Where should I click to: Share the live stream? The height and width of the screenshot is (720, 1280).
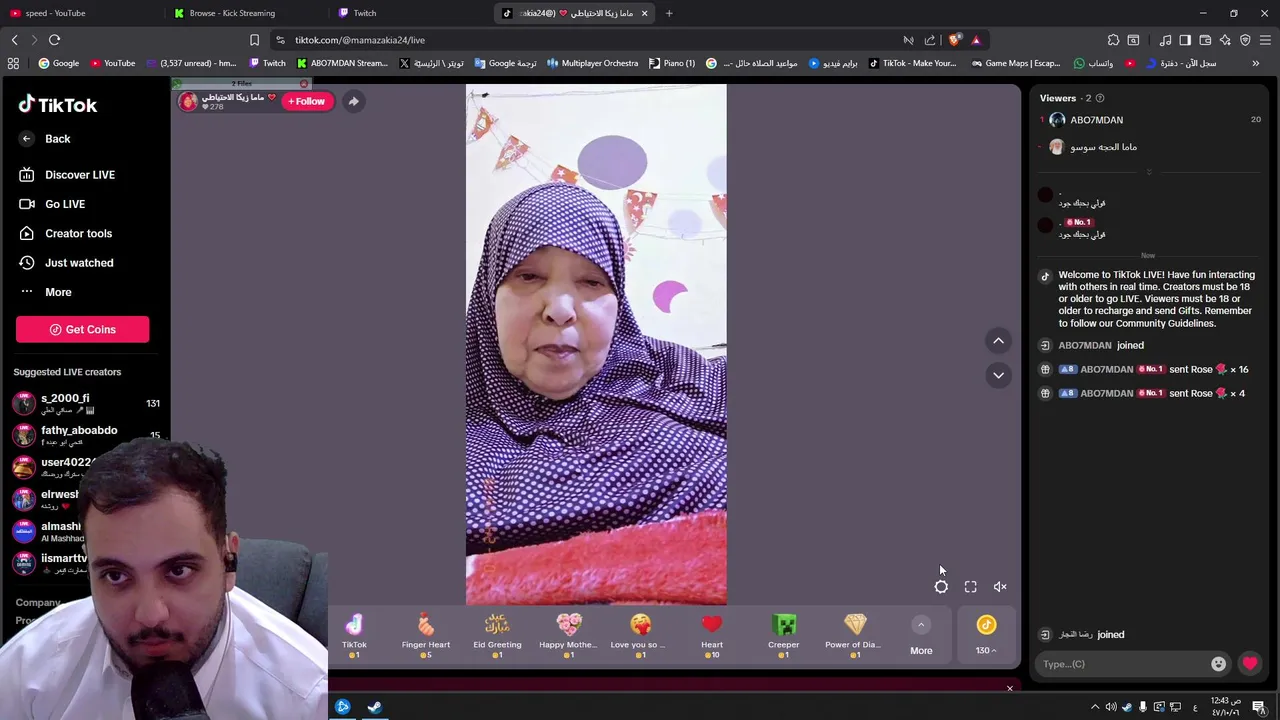pyautogui.click(x=353, y=101)
